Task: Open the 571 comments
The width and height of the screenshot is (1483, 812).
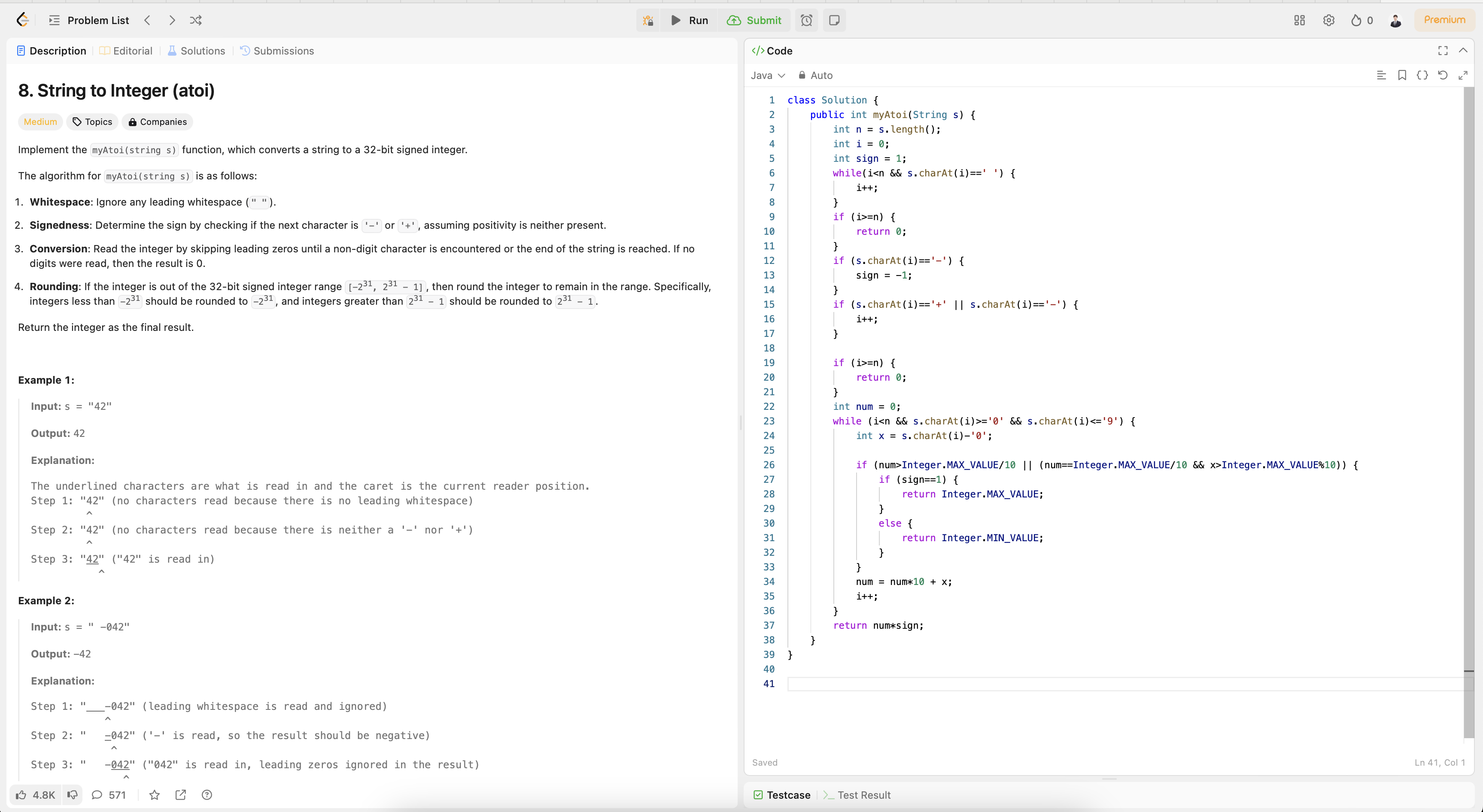Action: pyautogui.click(x=109, y=795)
